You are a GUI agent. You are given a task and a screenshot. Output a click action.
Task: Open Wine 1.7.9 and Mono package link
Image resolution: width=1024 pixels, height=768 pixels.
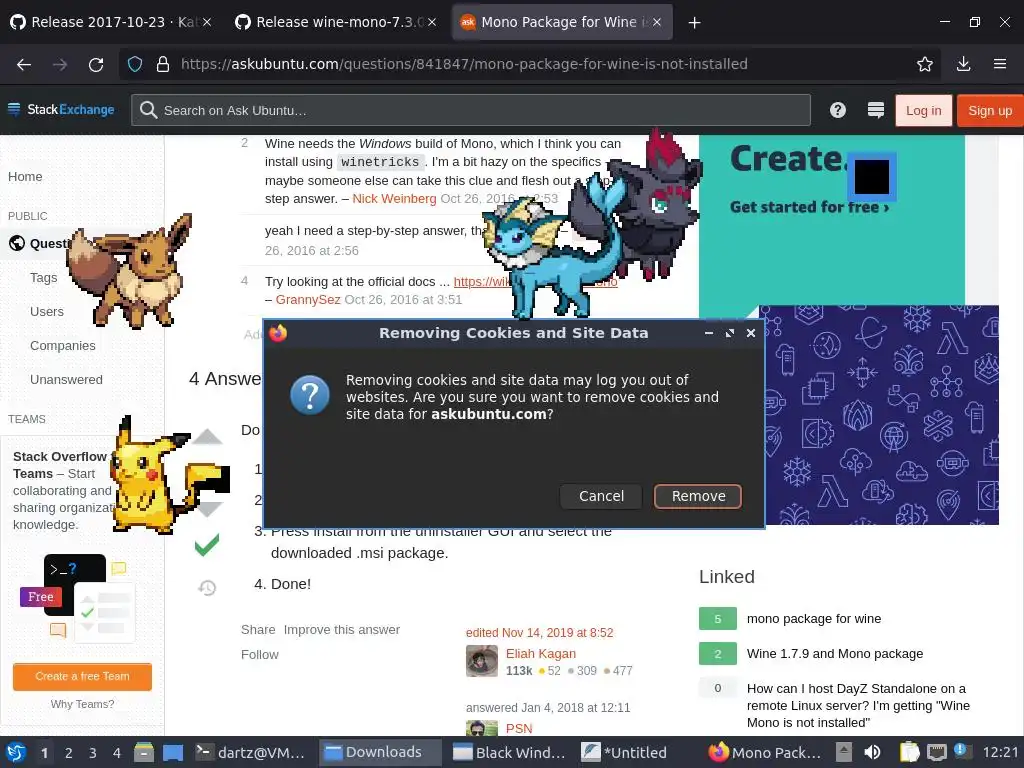pyautogui.click(x=835, y=654)
